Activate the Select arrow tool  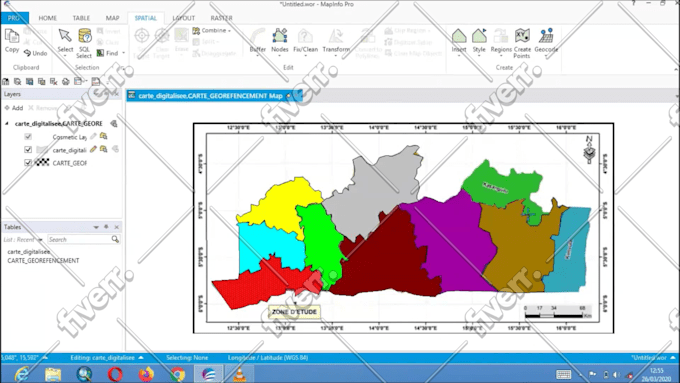[x=65, y=36]
